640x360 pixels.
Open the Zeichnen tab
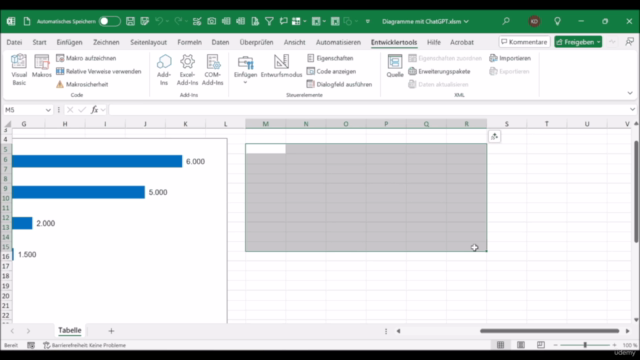coord(106,42)
